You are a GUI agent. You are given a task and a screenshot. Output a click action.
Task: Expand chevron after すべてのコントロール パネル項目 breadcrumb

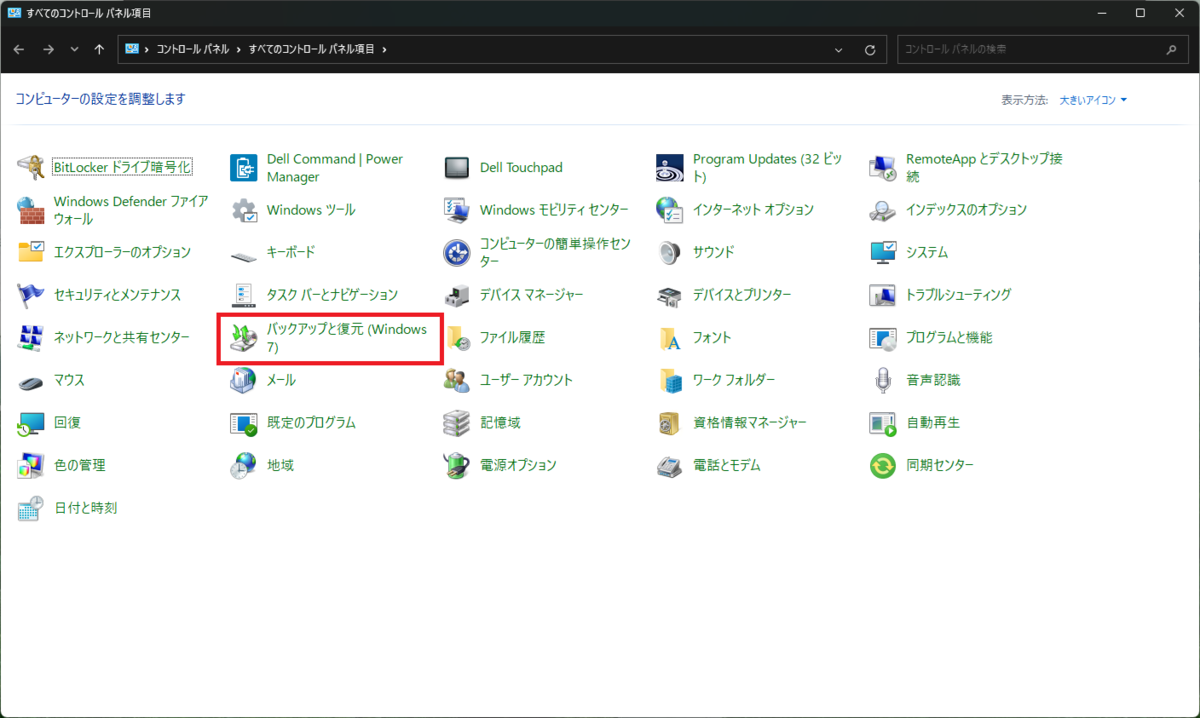[384, 49]
